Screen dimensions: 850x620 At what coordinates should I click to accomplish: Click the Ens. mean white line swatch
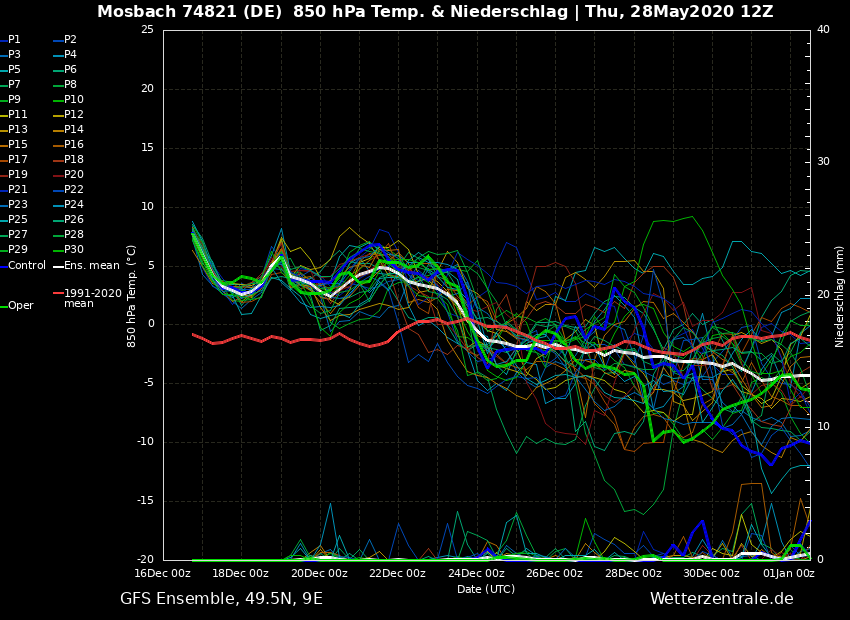point(58,266)
